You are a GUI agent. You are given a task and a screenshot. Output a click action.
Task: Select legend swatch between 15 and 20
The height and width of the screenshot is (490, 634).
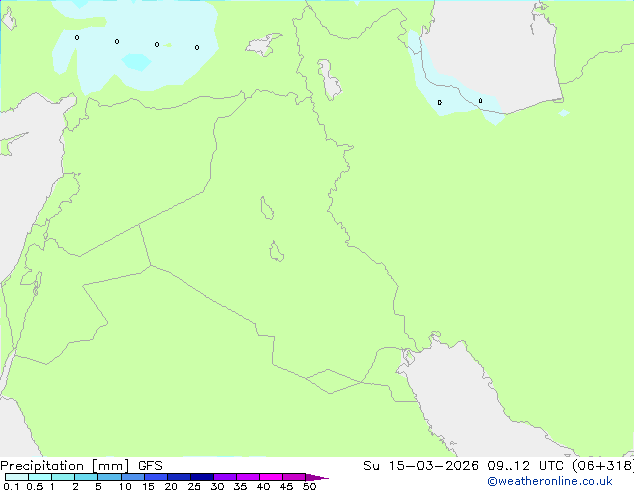point(156,477)
